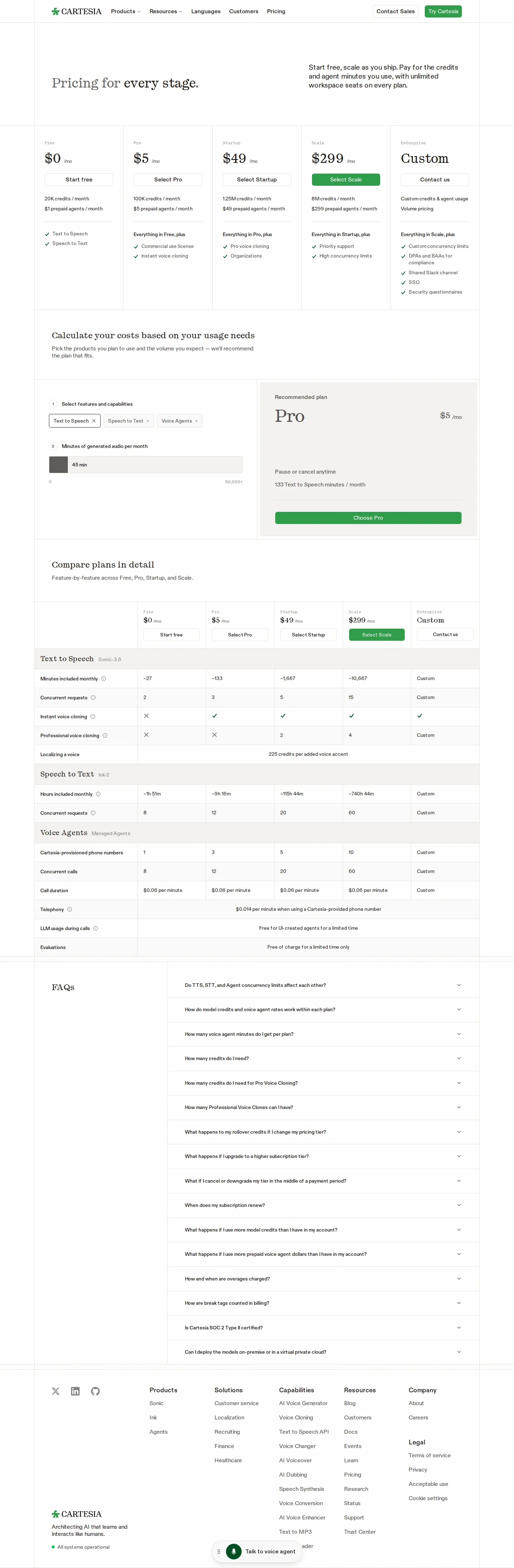Click info icon beside Text to Speech Concurrent requests
The width and height of the screenshot is (514, 1568).
[93, 698]
